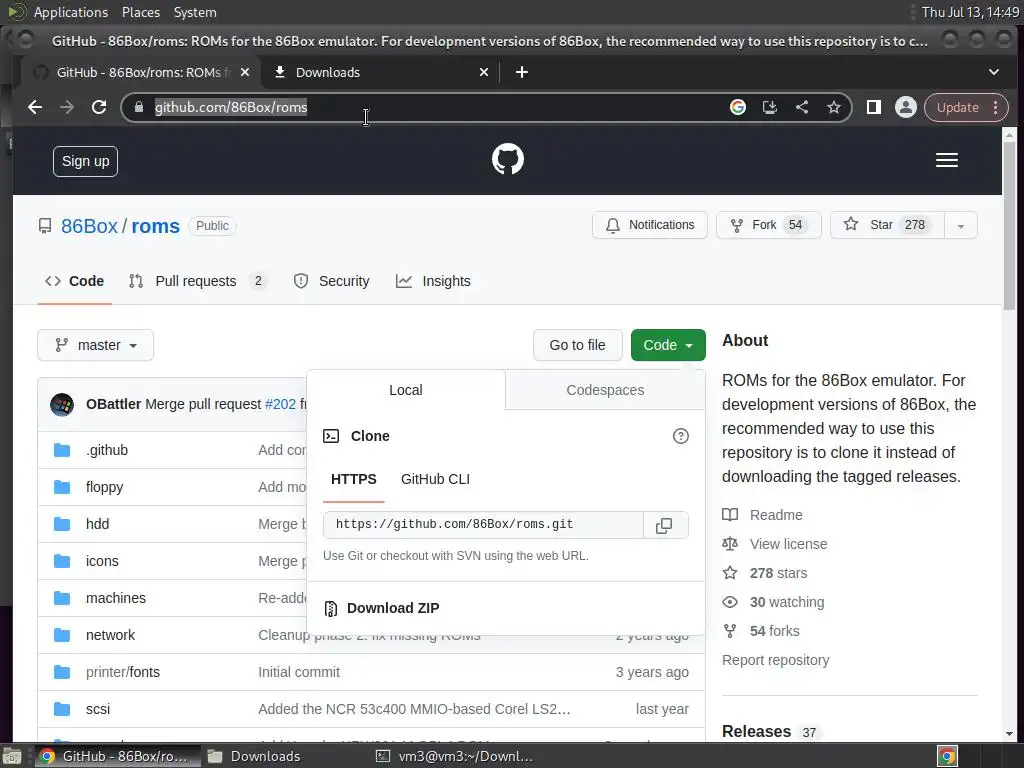Bookmark this page with the star icon
This screenshot has height=768, width=1024.
click(x=833, y=107)
